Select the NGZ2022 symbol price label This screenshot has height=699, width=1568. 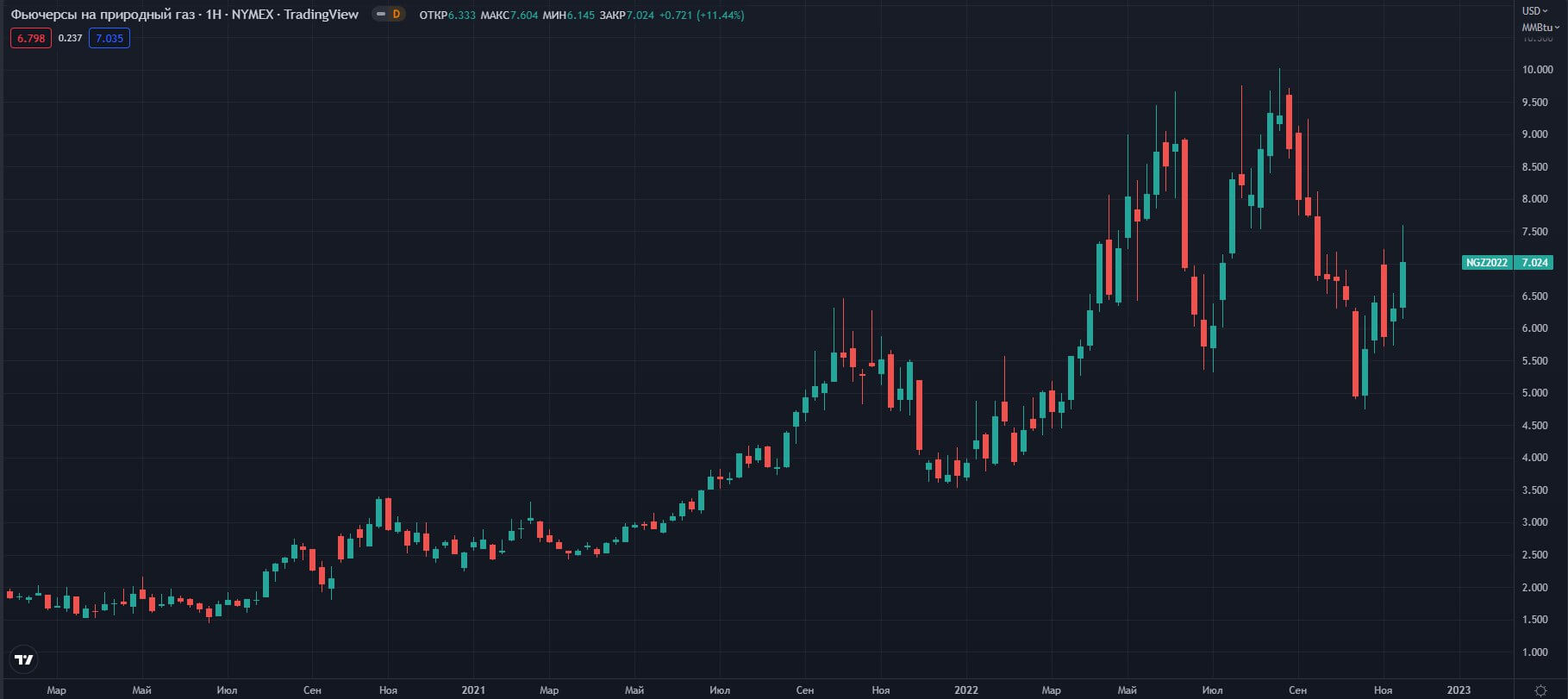pos(1487,262)
